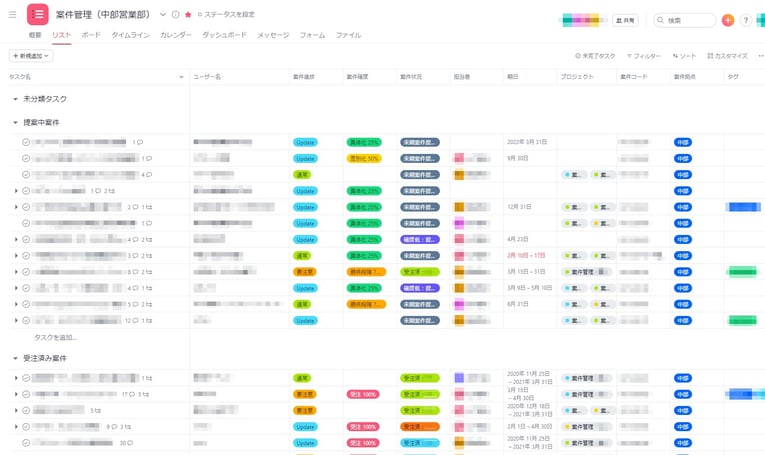Focus the 検索 search field
Screen dimensions: 765x455
(x=684, y=20)
